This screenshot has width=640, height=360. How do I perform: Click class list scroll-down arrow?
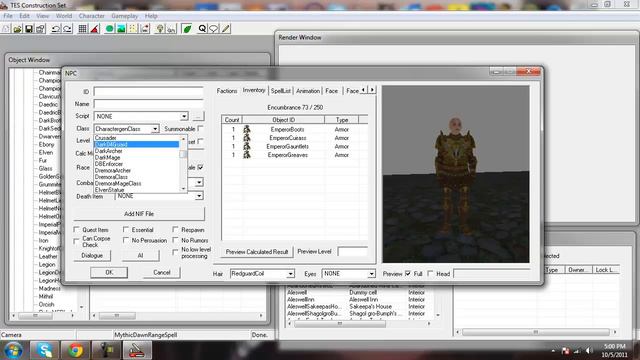point(183,189)
